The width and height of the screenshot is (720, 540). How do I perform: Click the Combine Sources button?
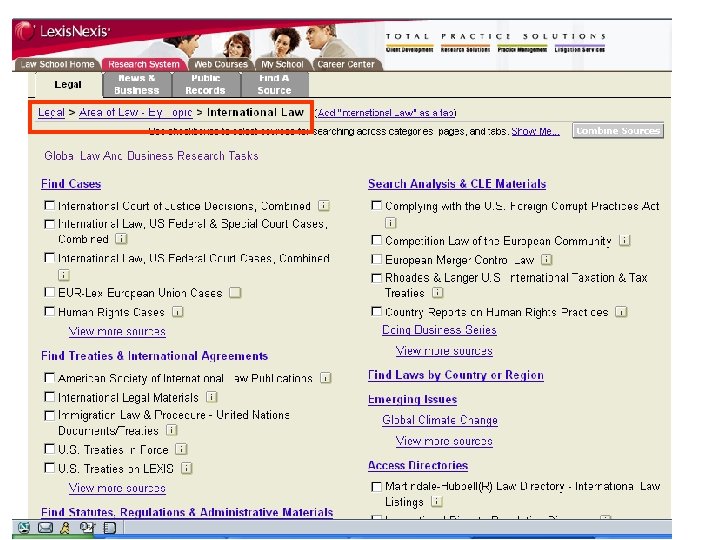618,131
